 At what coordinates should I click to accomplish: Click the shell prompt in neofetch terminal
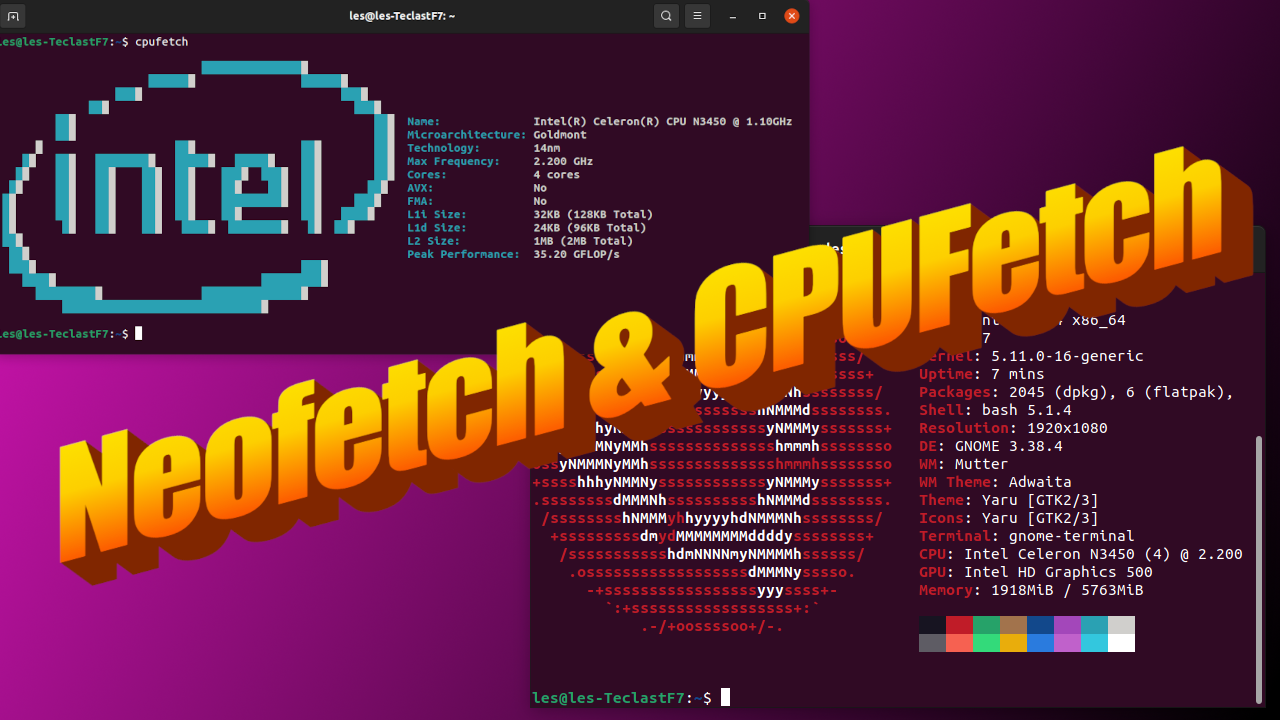coord(622,697)
